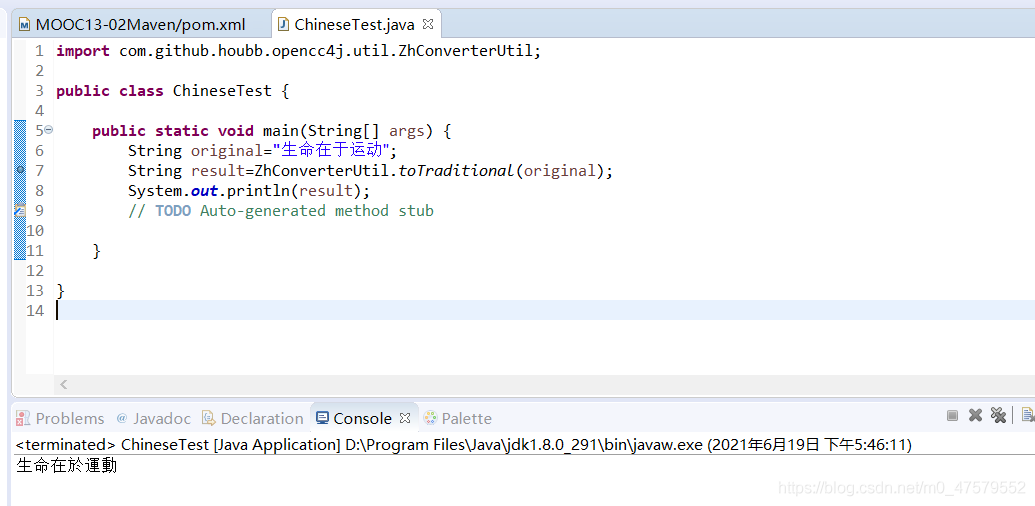Click the Terminate button in Console toolbar

pyautogui.click(x=953, y=415)
